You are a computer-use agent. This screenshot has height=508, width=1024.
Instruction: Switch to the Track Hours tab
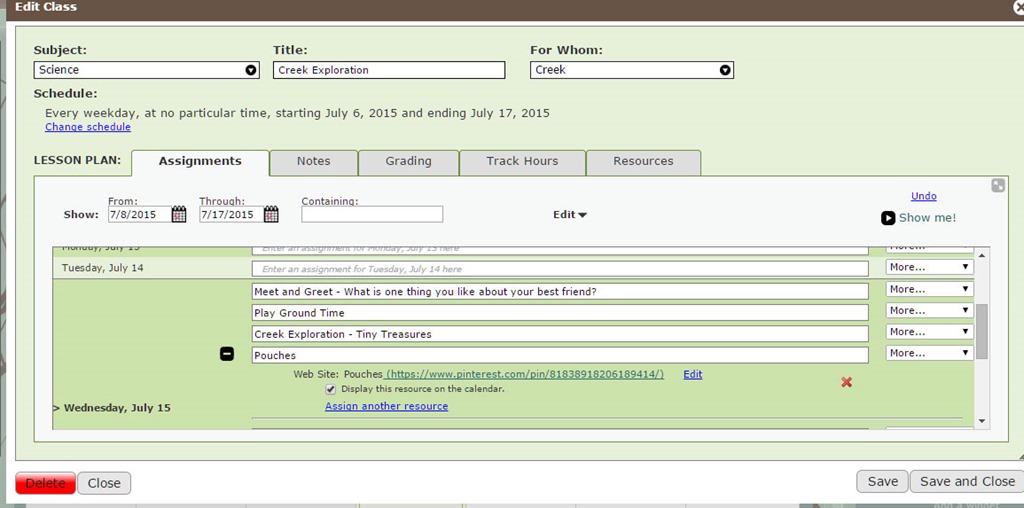(522, 161)
